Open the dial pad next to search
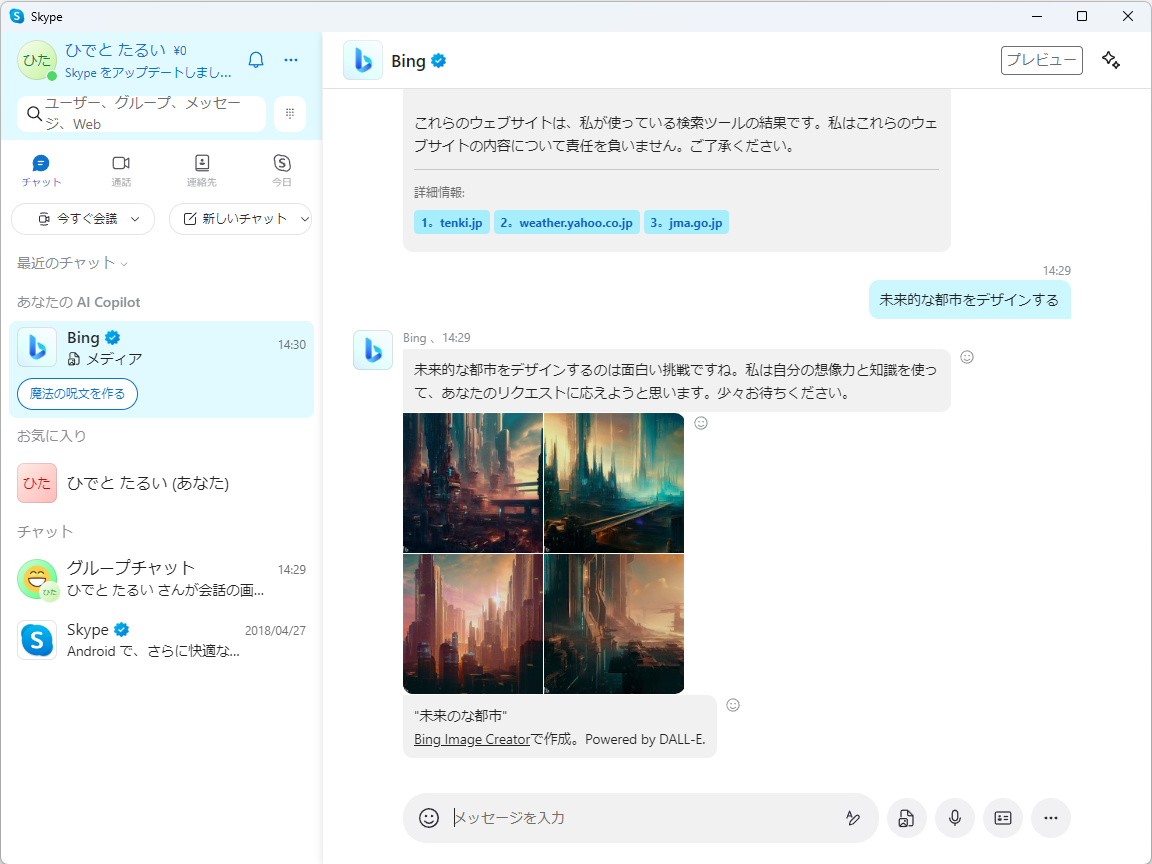The image size is (1152, 864). [x=290, y=113]
